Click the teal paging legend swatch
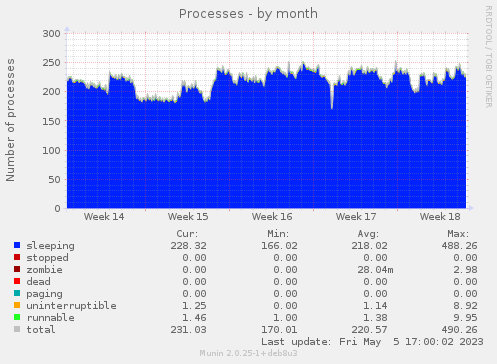Screen dimensions: 497x364 17,293
